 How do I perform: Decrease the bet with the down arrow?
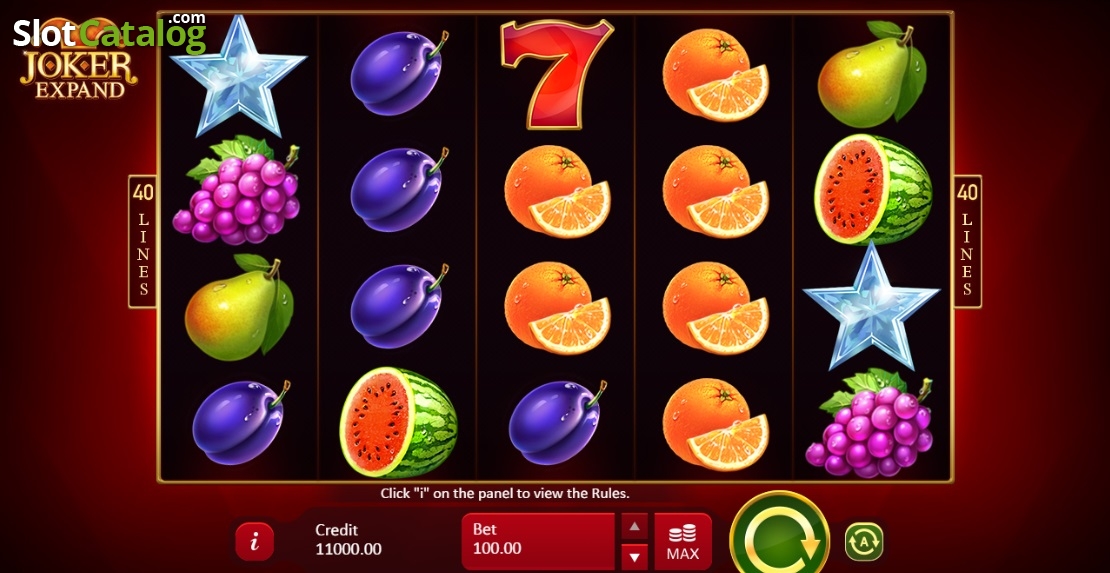[634, 557]
